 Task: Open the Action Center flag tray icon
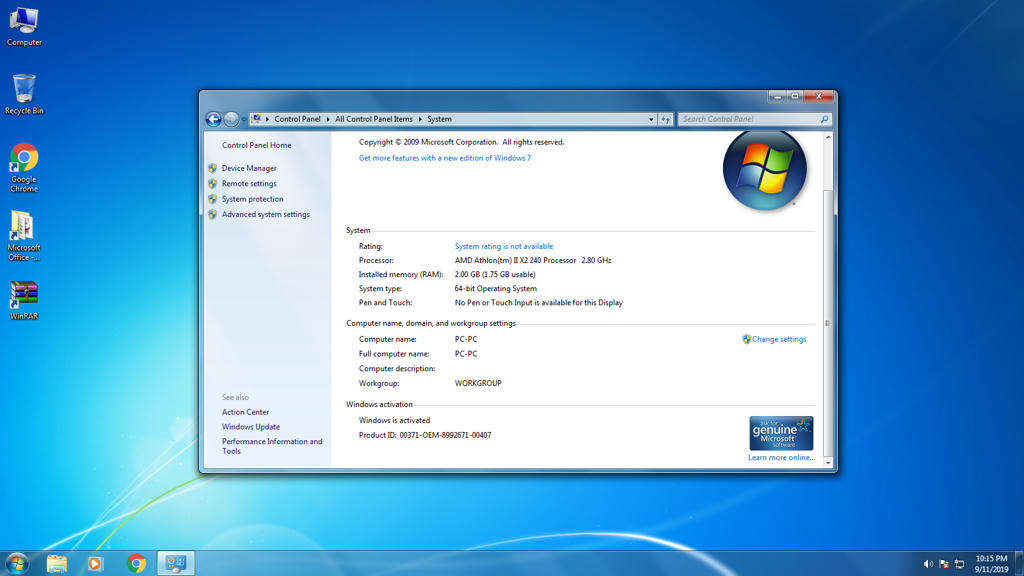pyautogui.click(x=944, y=564)
